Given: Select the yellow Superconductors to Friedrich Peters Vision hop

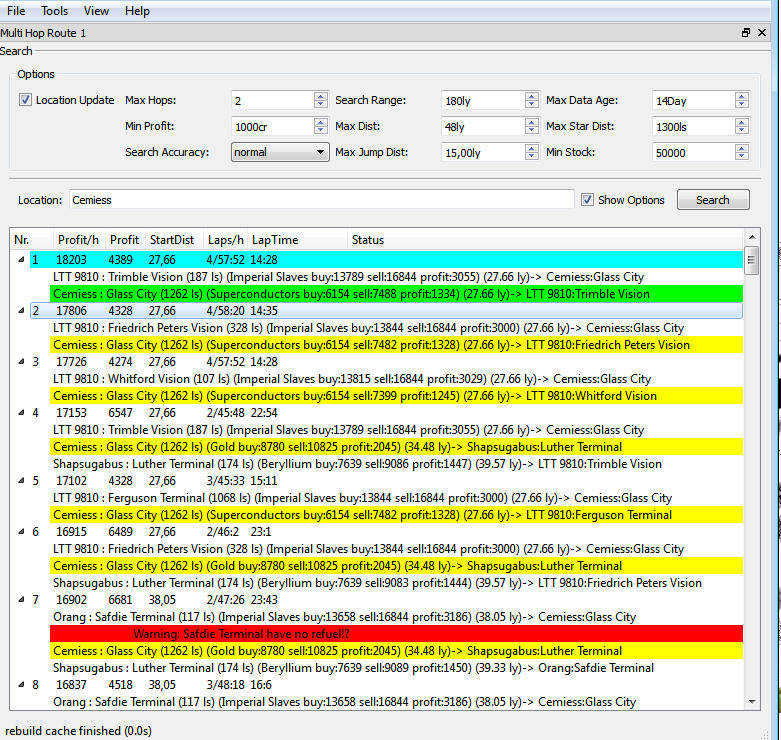Looking at the screenshot, I should tap(396, 345).
